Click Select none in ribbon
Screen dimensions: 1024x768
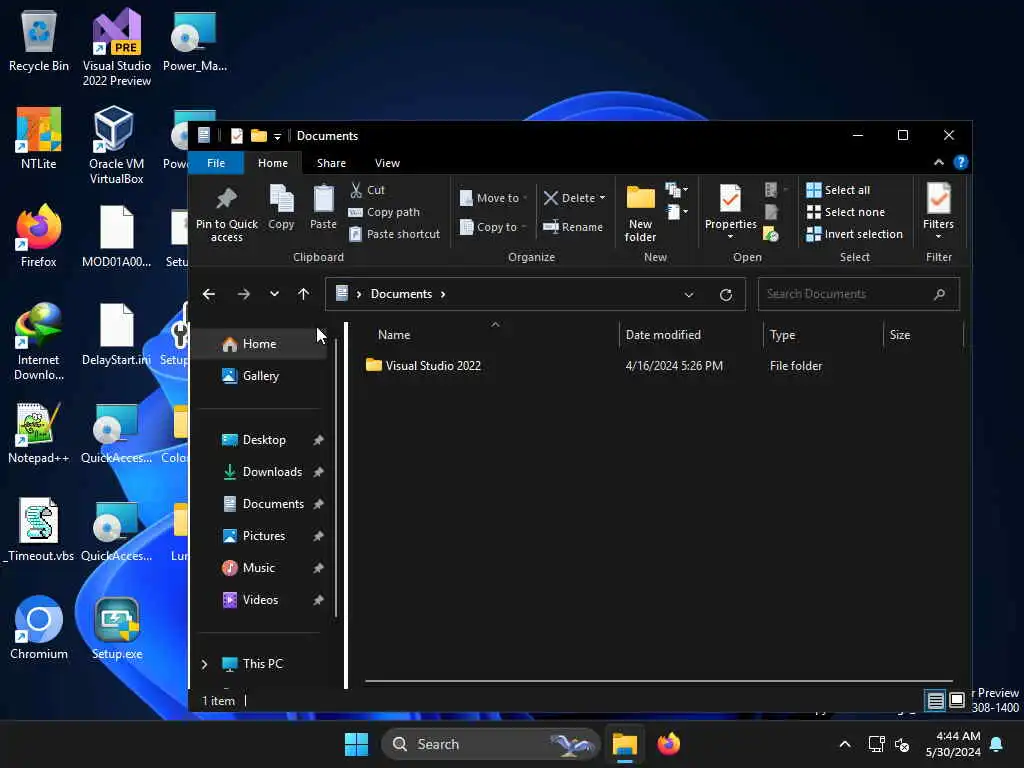click(x=846, y=212)
